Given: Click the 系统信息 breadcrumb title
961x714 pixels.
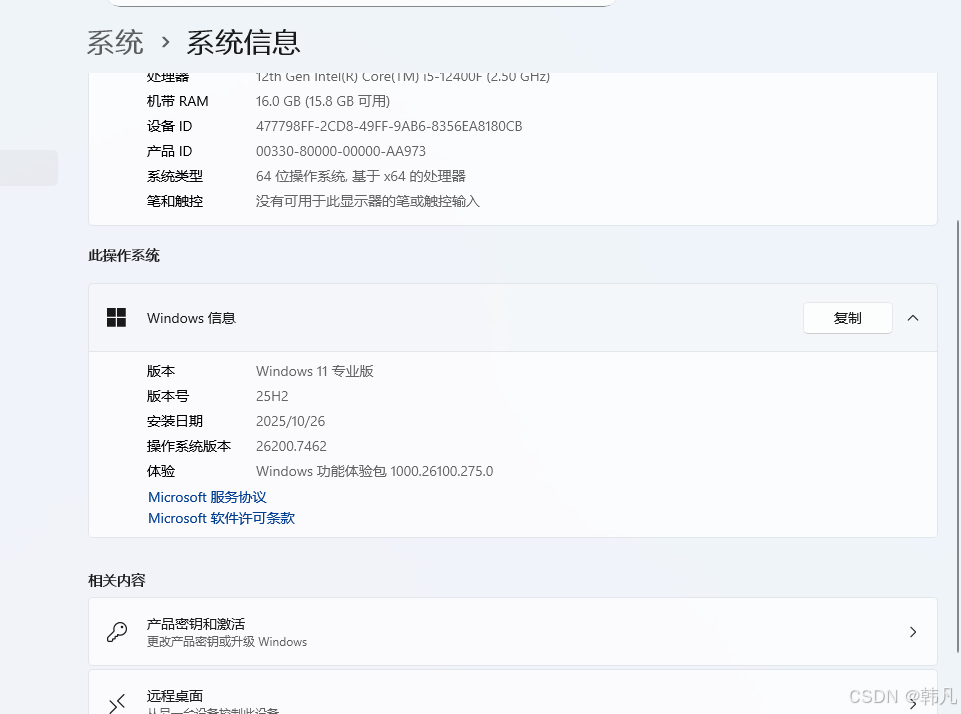Looking at the screenshot, I should pyautogui.click(x=243, y=42).
